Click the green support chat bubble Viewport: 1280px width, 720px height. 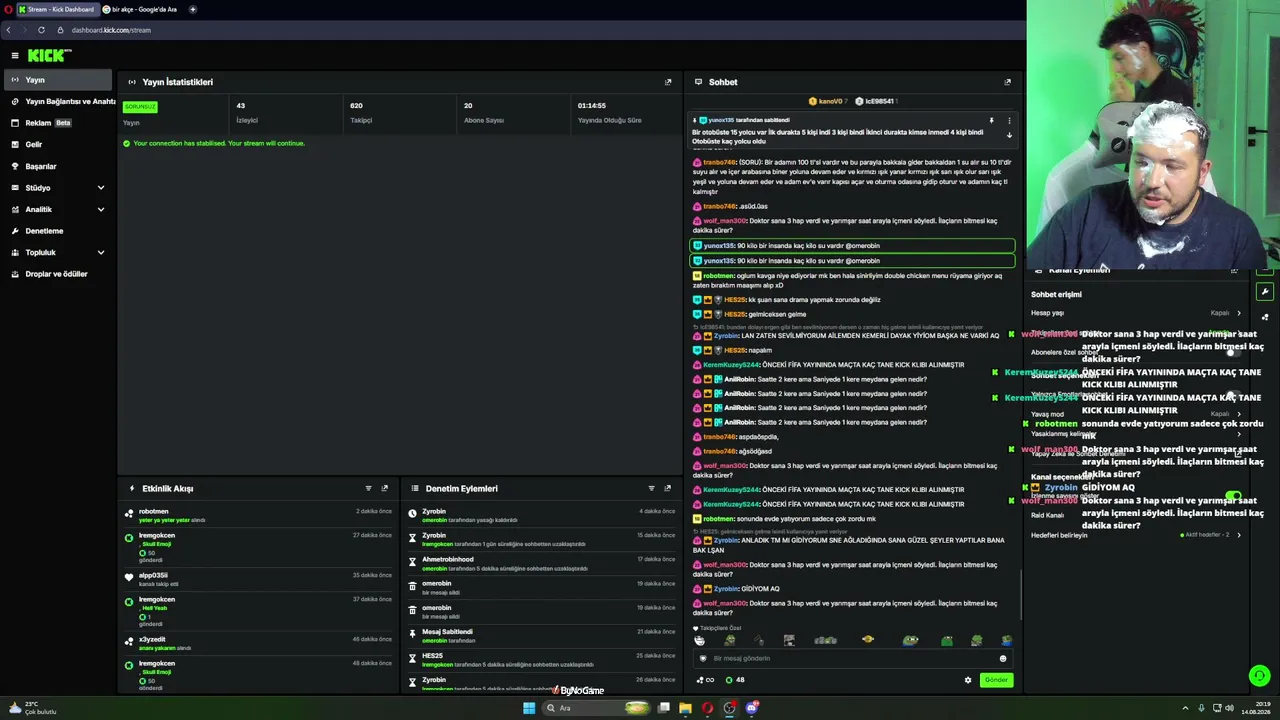[1259, 676]
